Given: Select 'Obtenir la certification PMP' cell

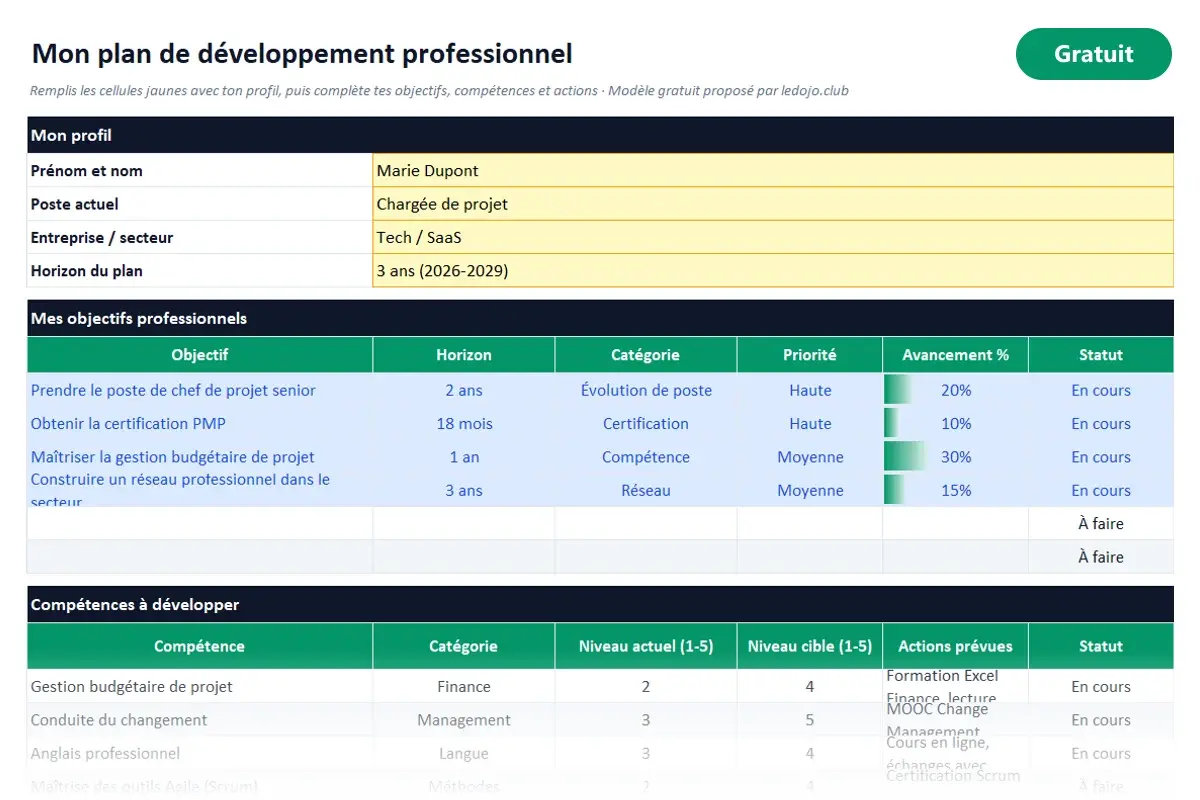Looking at the screenshot, I should click(200, 424).
